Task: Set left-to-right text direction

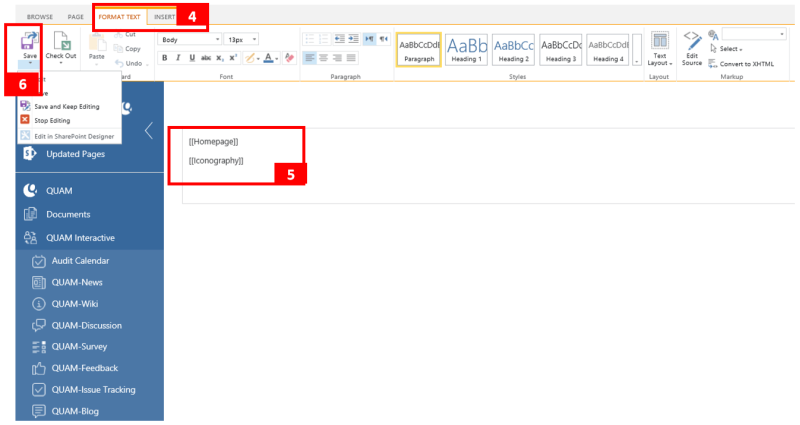Action: (x=369, y=39)
